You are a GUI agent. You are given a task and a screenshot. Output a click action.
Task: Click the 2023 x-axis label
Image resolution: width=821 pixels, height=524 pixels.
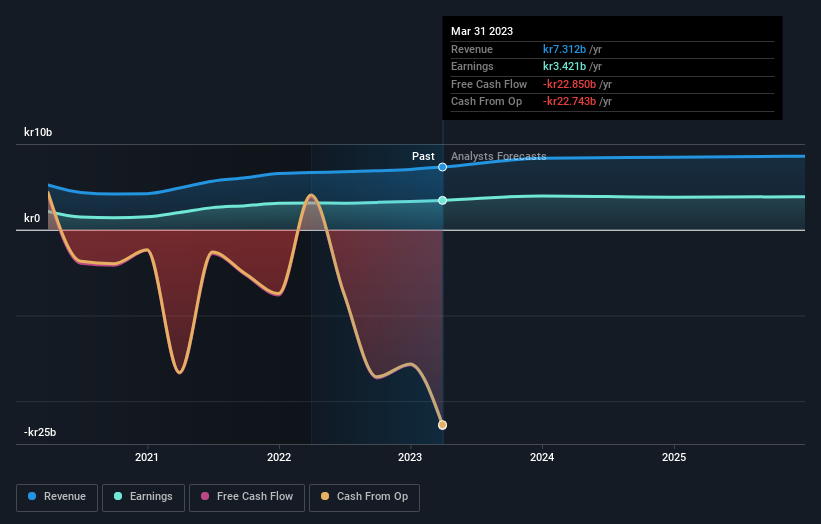coord(410,457)
